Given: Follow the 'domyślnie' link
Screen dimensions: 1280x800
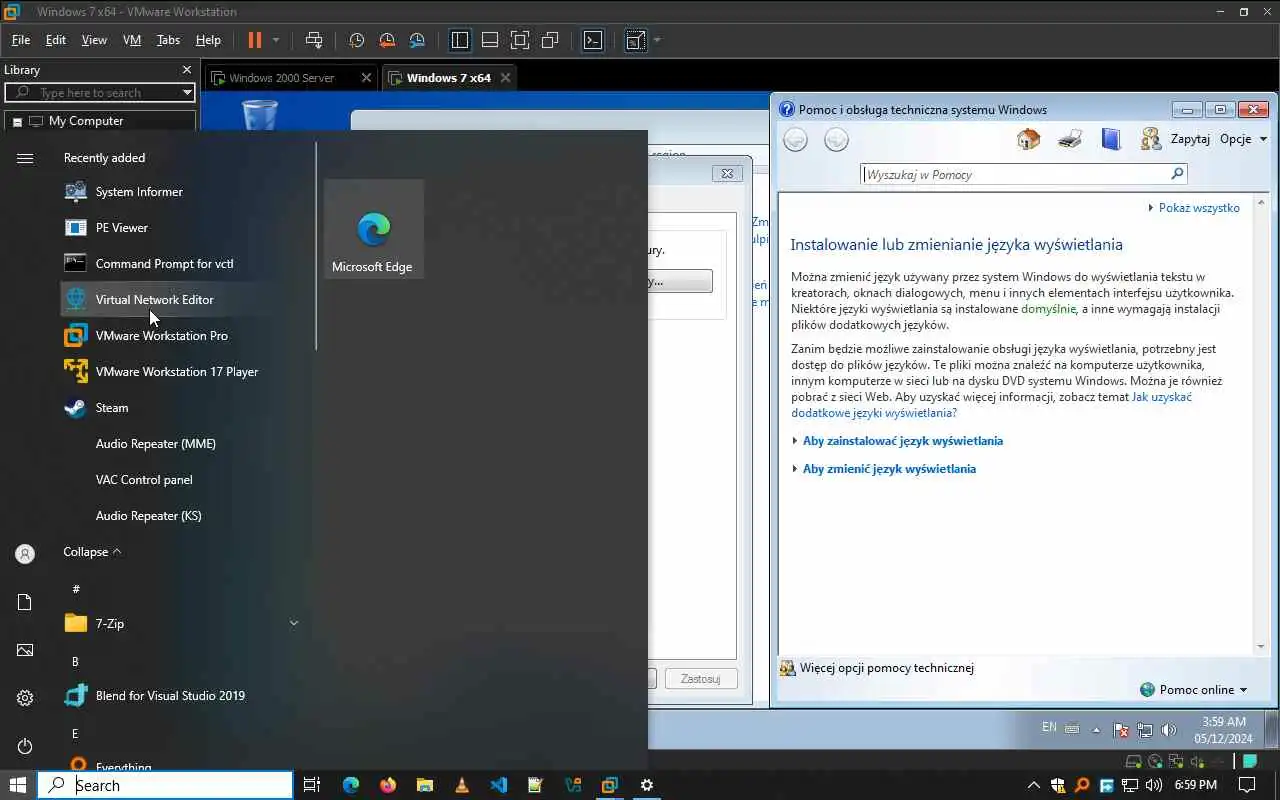Looking at the screenshot, I should (x=1048, y=309).
